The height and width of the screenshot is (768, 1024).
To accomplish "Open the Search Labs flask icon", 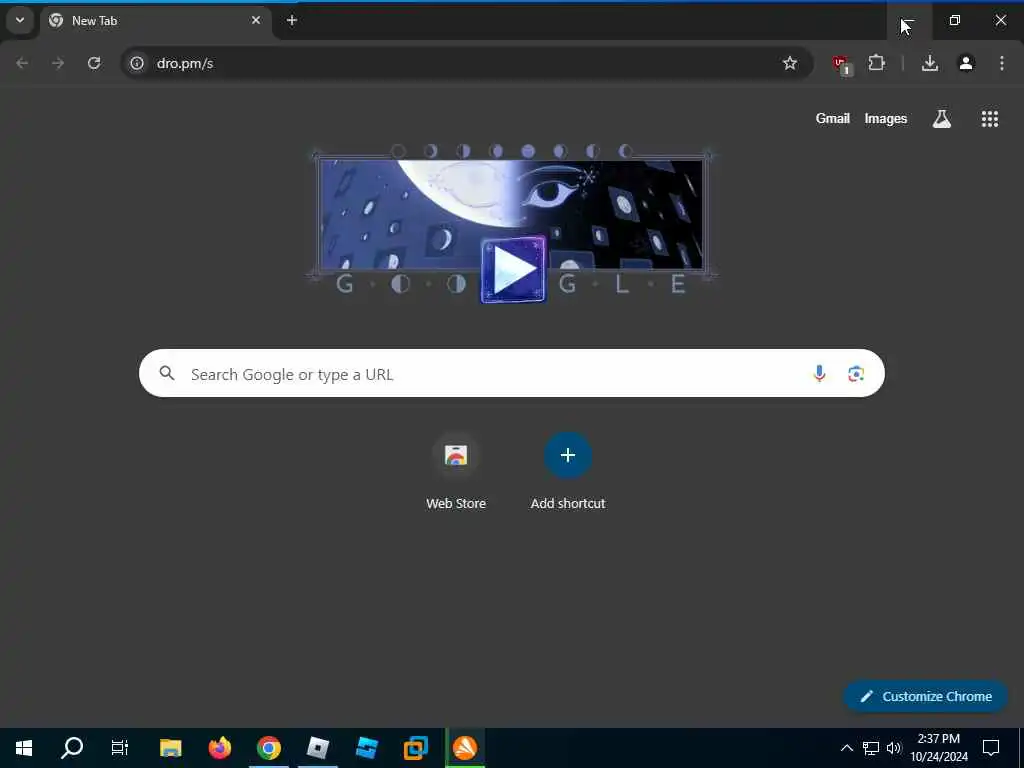I will [x=942, y=118].
